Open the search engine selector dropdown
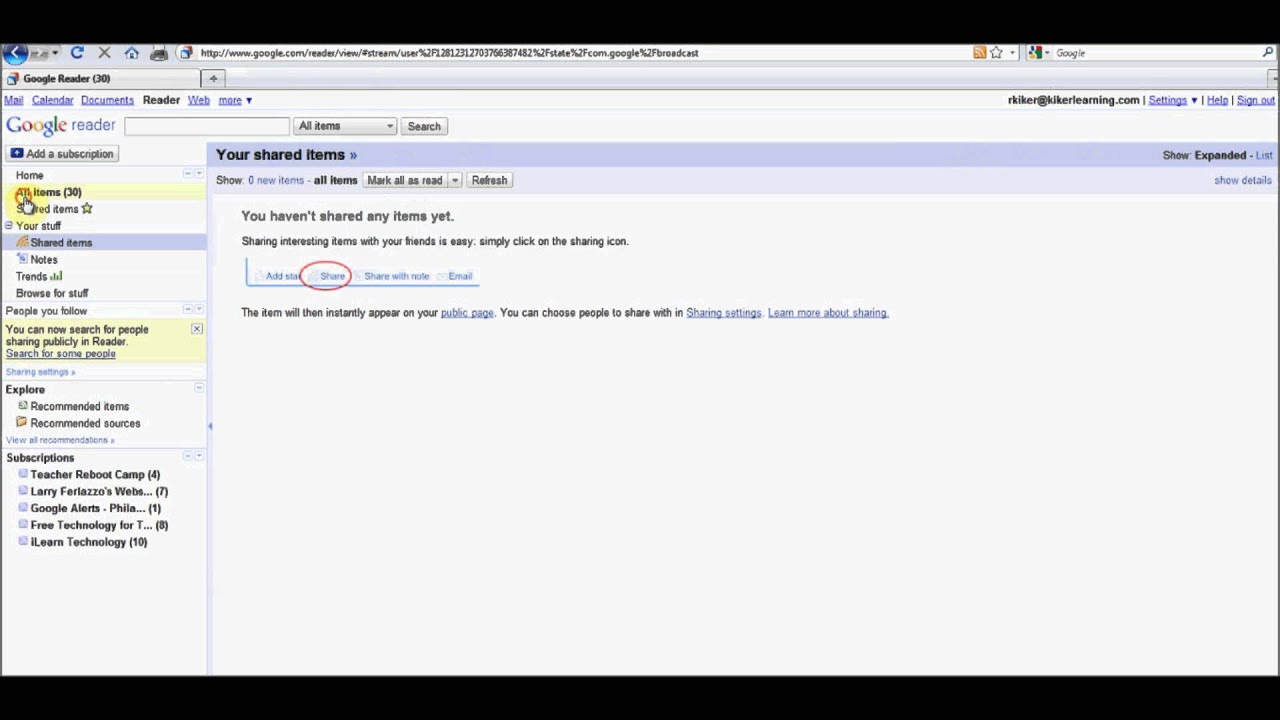This screenshot has height=720, width=1280. (x=1038, y=53)
